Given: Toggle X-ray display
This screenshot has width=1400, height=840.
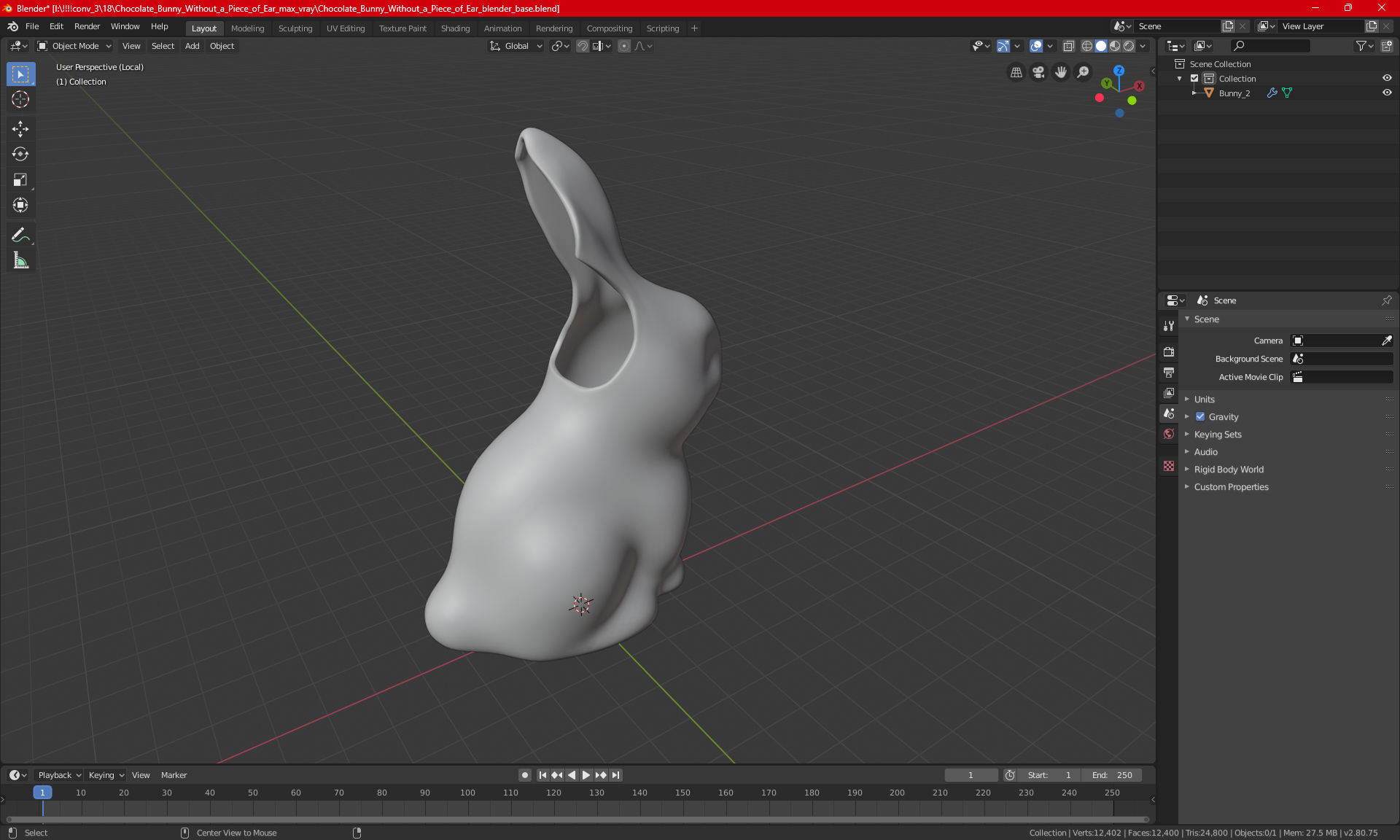Looking at the screenshot, I should tap(1069, 46).
